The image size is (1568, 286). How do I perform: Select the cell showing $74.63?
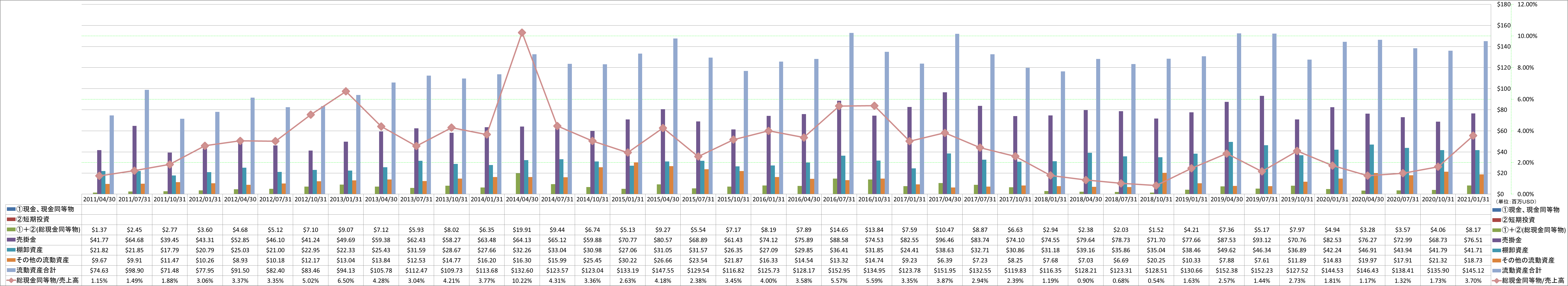coord(99,270)
